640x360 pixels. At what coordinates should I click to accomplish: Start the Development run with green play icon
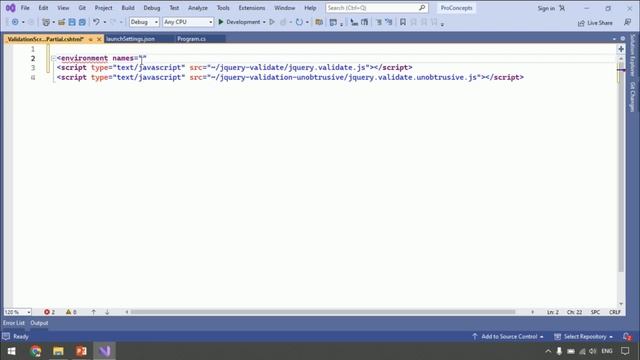point(221,22)
